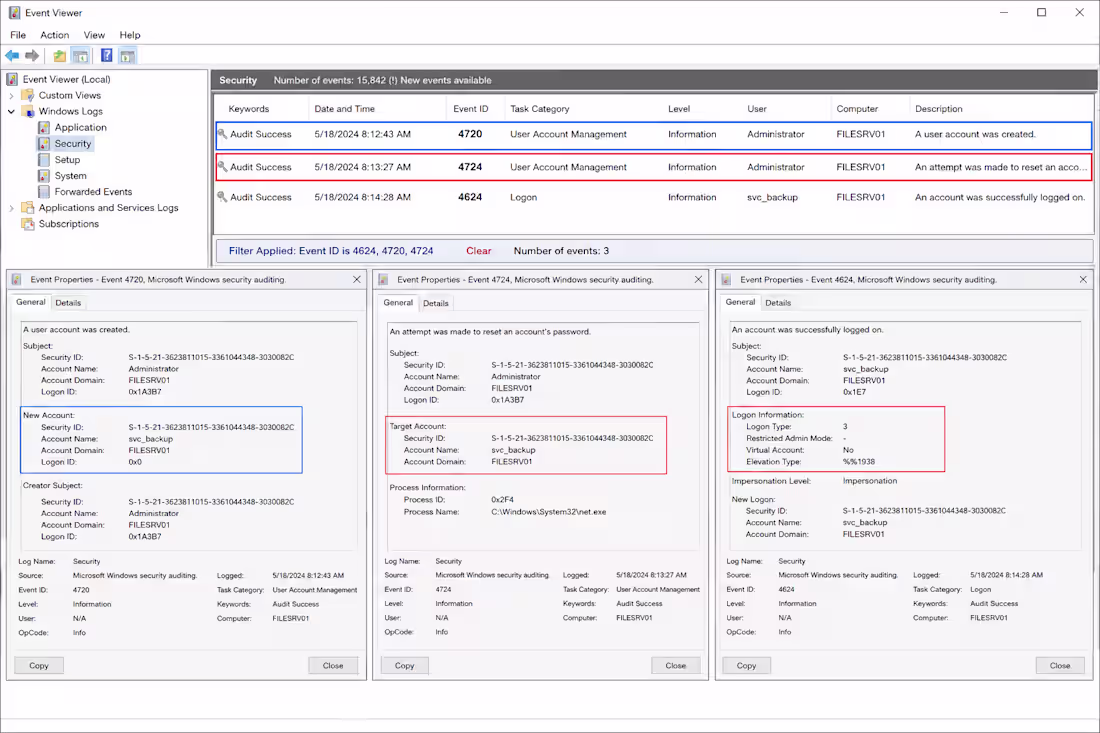
Task: Select the 5/18/2024 8:12:43 AM event row
Action: (654, 135)
